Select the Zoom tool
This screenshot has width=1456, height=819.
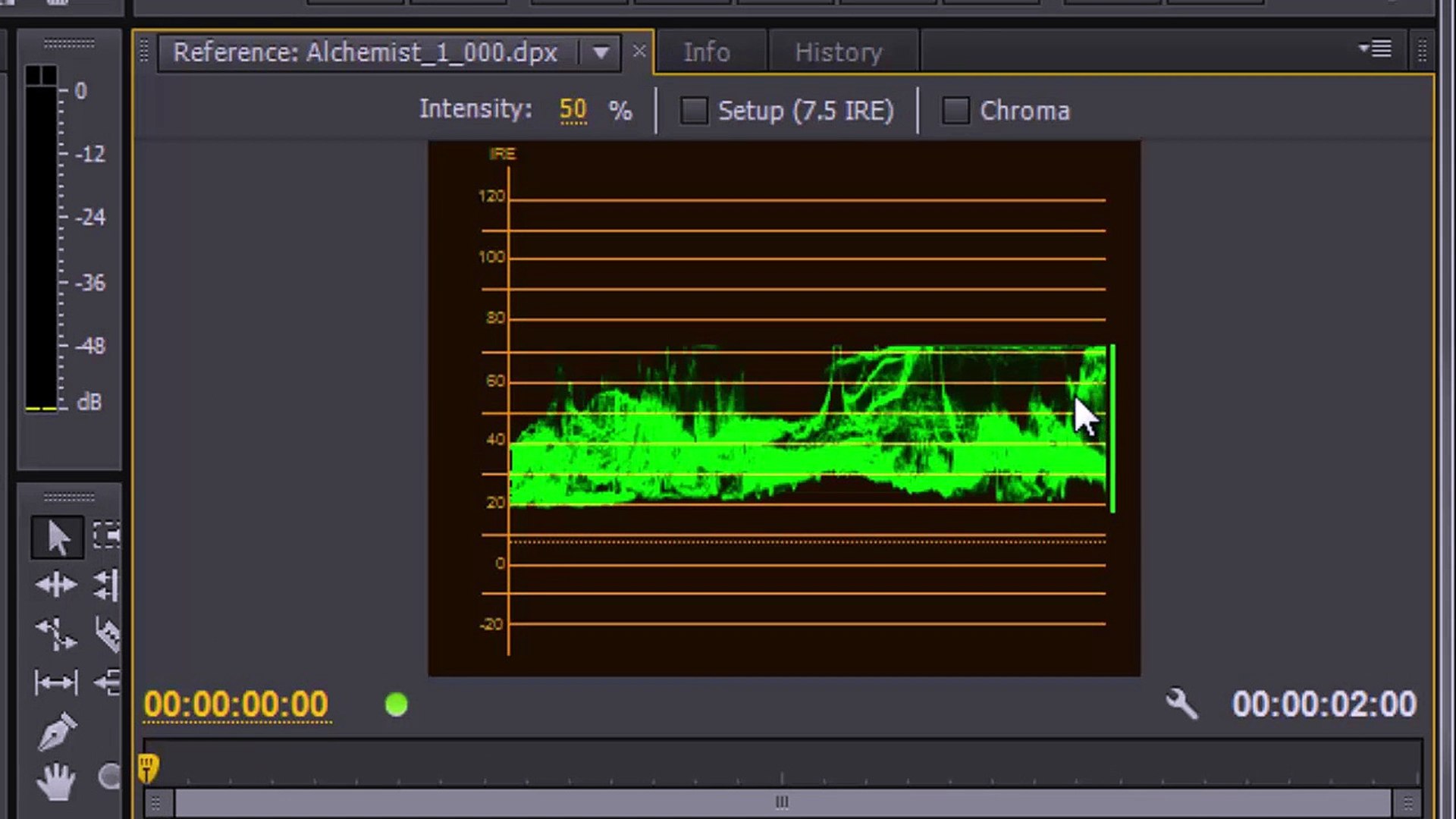(110, 777)
